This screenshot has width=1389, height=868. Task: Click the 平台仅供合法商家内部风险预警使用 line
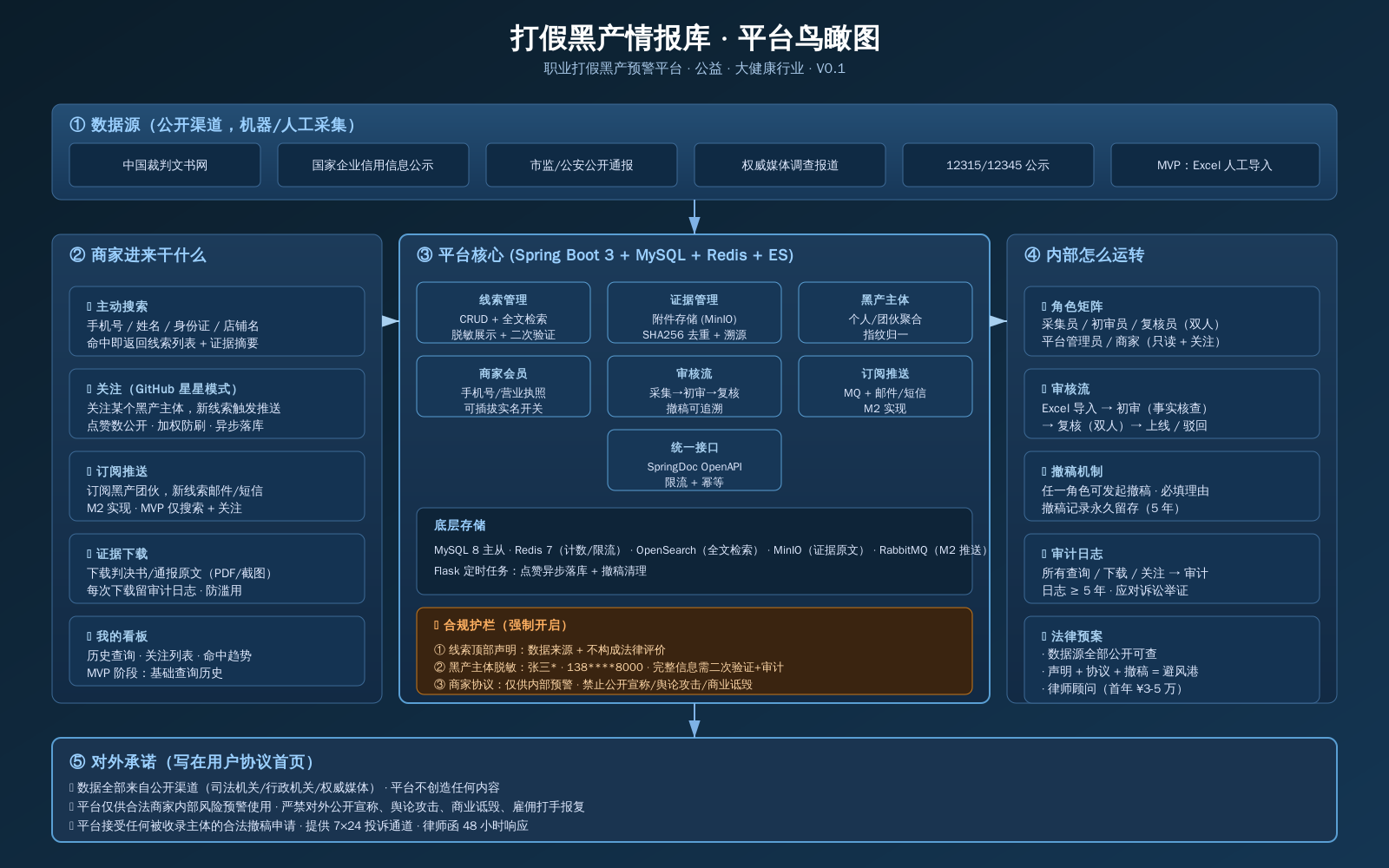coord(327,807)
